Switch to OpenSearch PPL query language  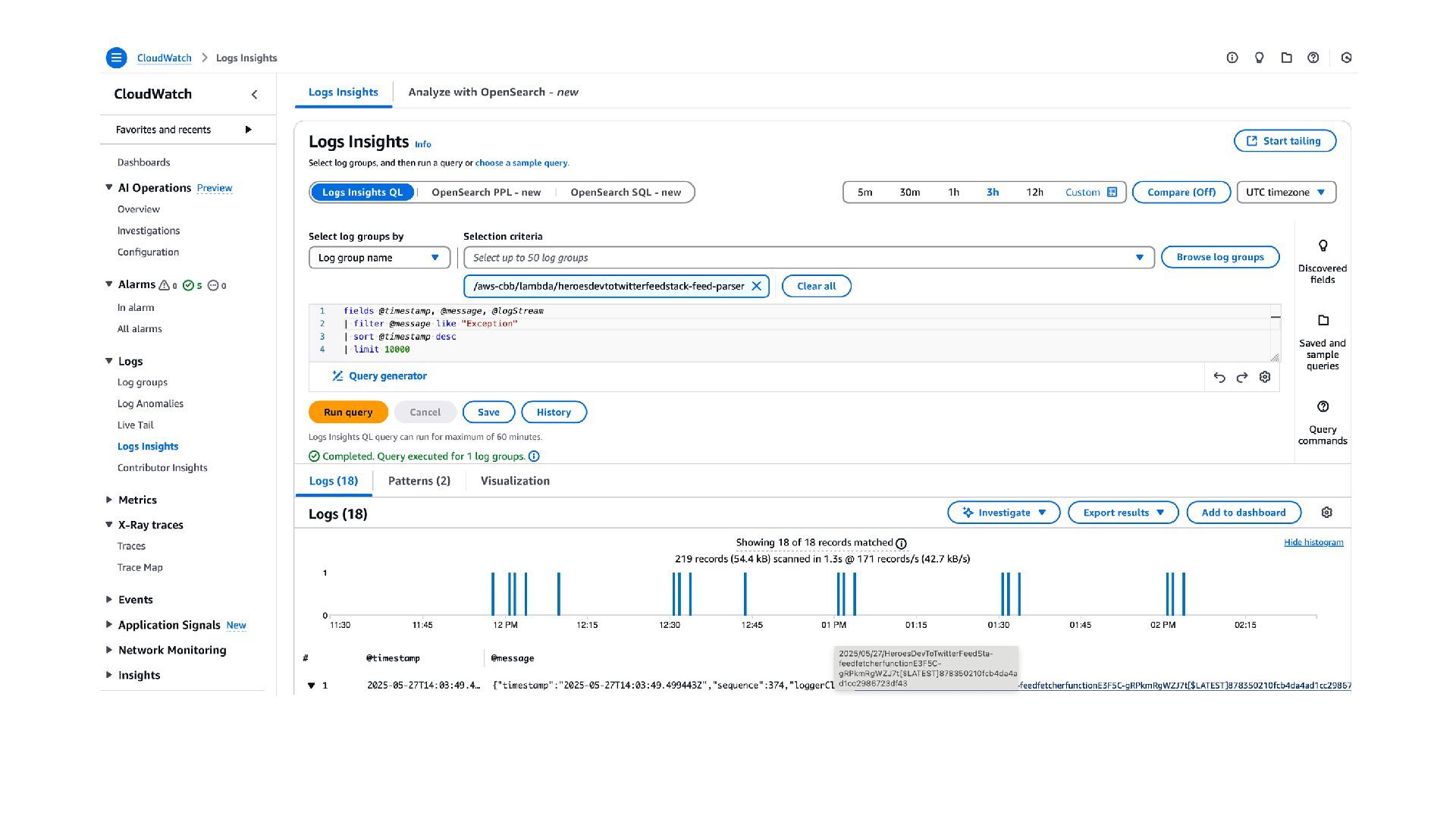(486, 192)
